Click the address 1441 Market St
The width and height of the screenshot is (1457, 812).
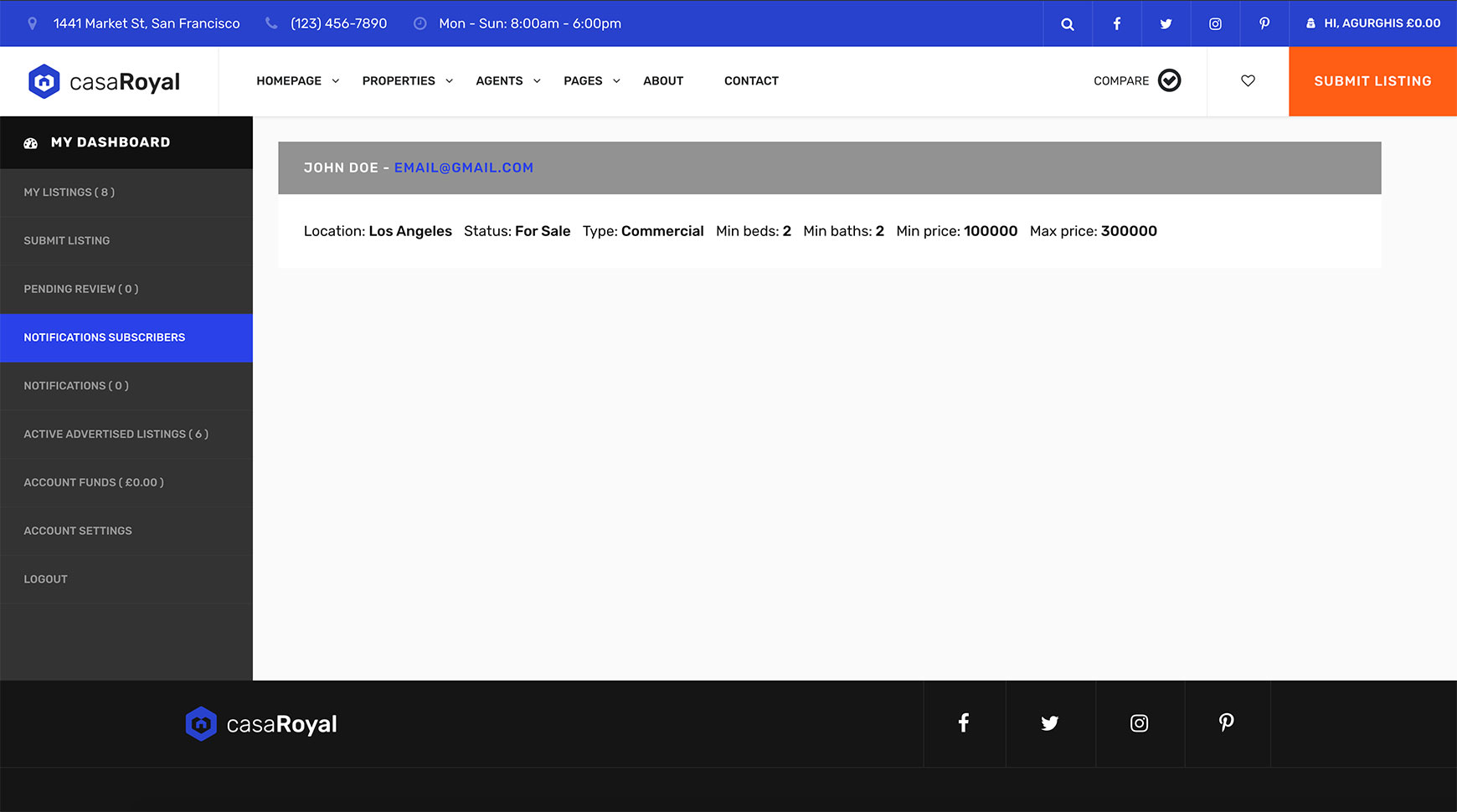pos(147,23)
